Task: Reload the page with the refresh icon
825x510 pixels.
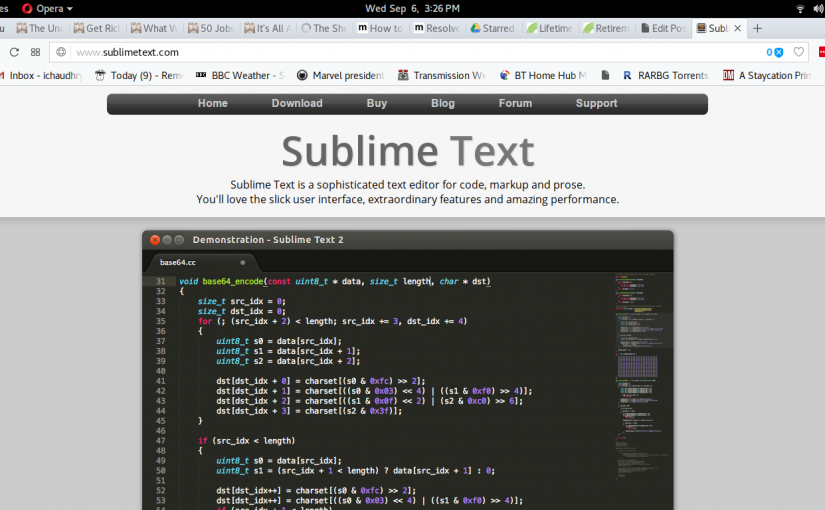Action: 14,52
